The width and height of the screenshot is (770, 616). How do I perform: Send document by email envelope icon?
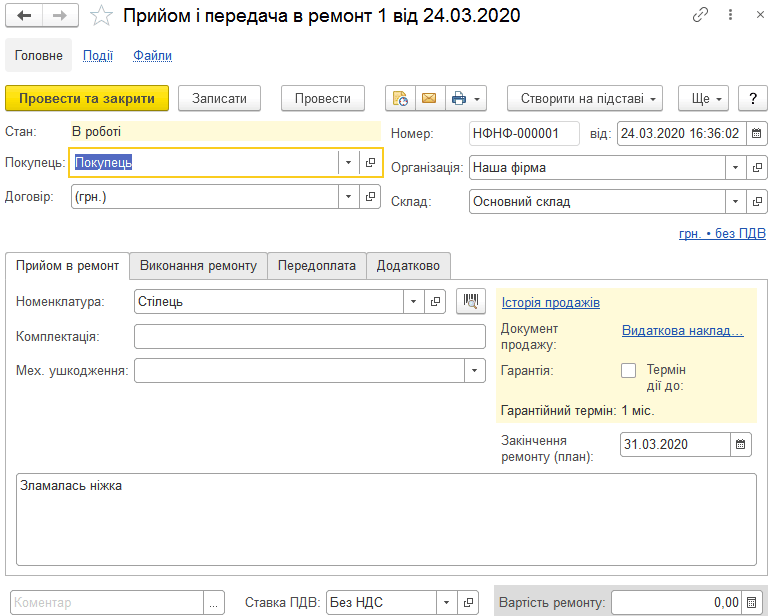click(x=429, y=98)
